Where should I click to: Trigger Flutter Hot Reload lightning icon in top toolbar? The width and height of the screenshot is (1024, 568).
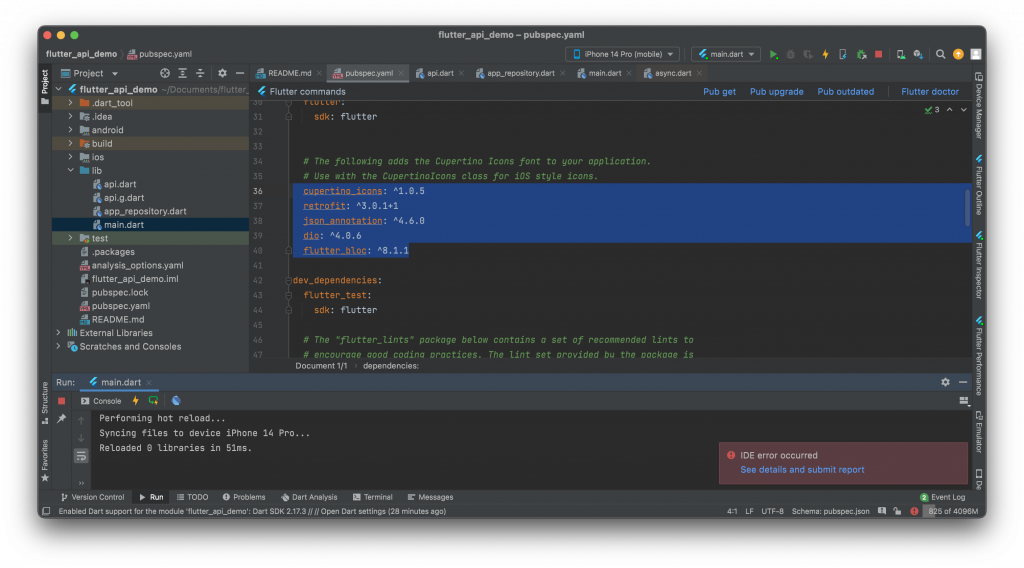825,54
